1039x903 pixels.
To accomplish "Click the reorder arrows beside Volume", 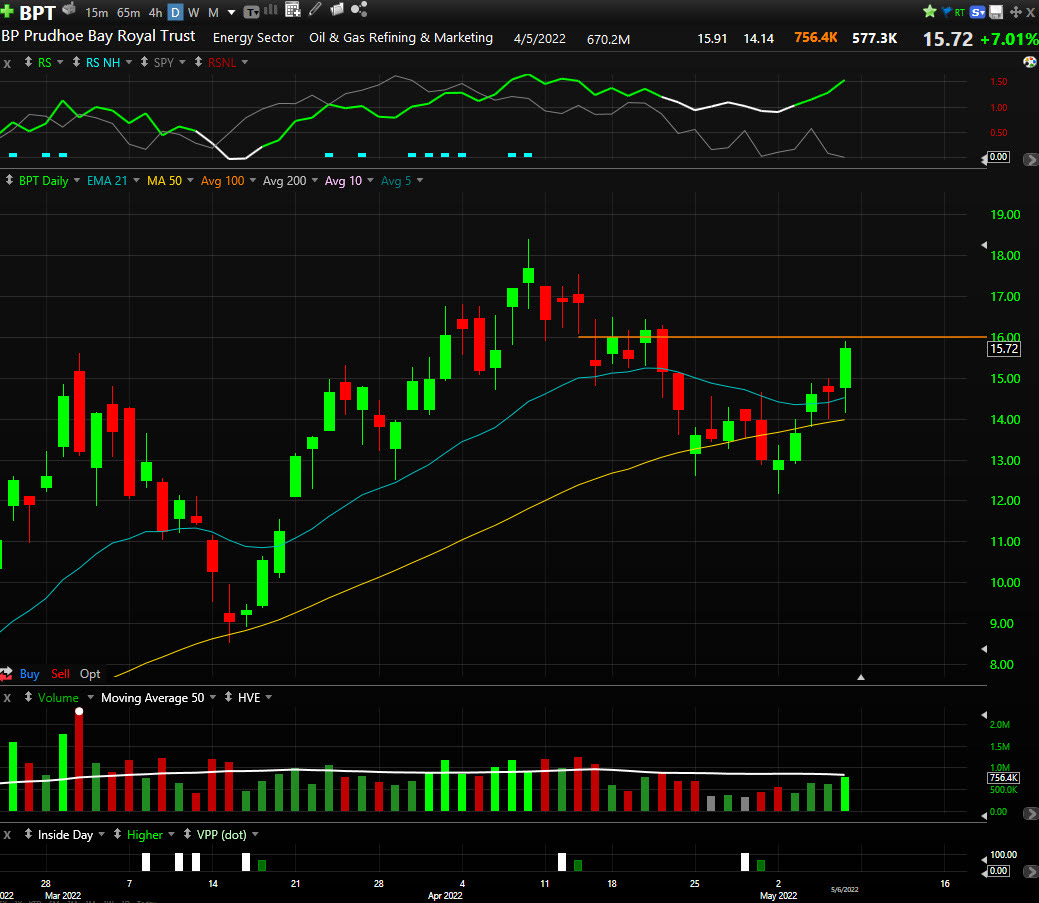I will click(28, 697).
